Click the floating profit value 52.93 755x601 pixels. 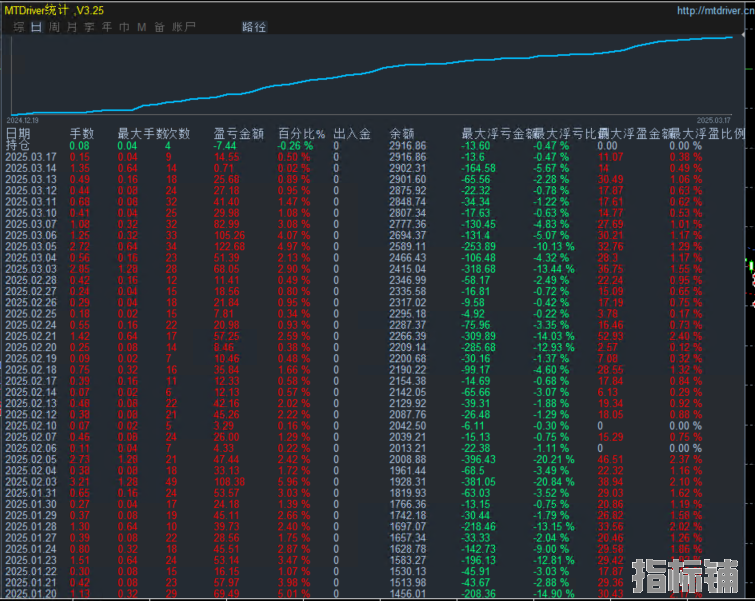611,336
